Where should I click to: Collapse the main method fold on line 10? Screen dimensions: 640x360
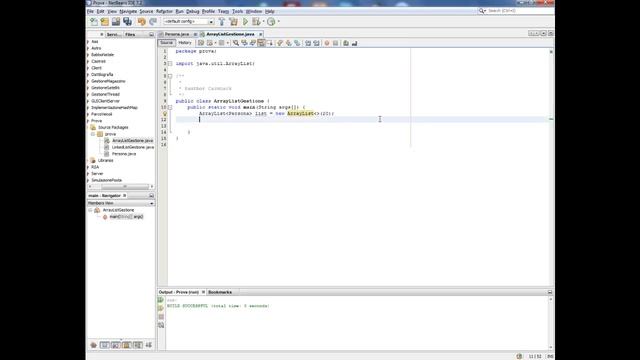pos(170,107)
